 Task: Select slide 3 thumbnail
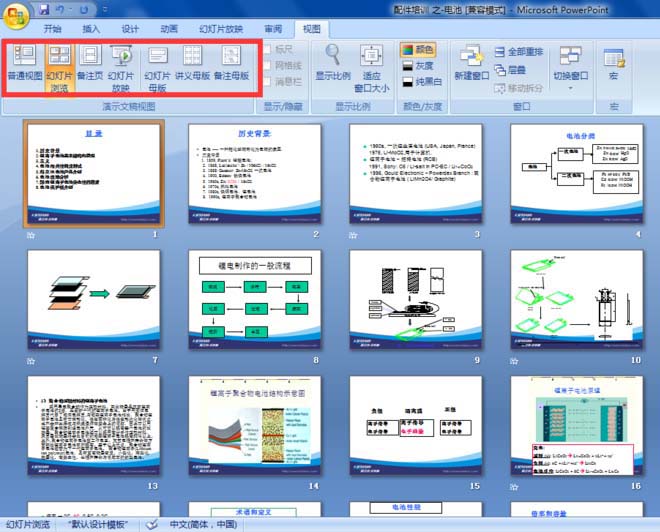click(x=416, y=173)
